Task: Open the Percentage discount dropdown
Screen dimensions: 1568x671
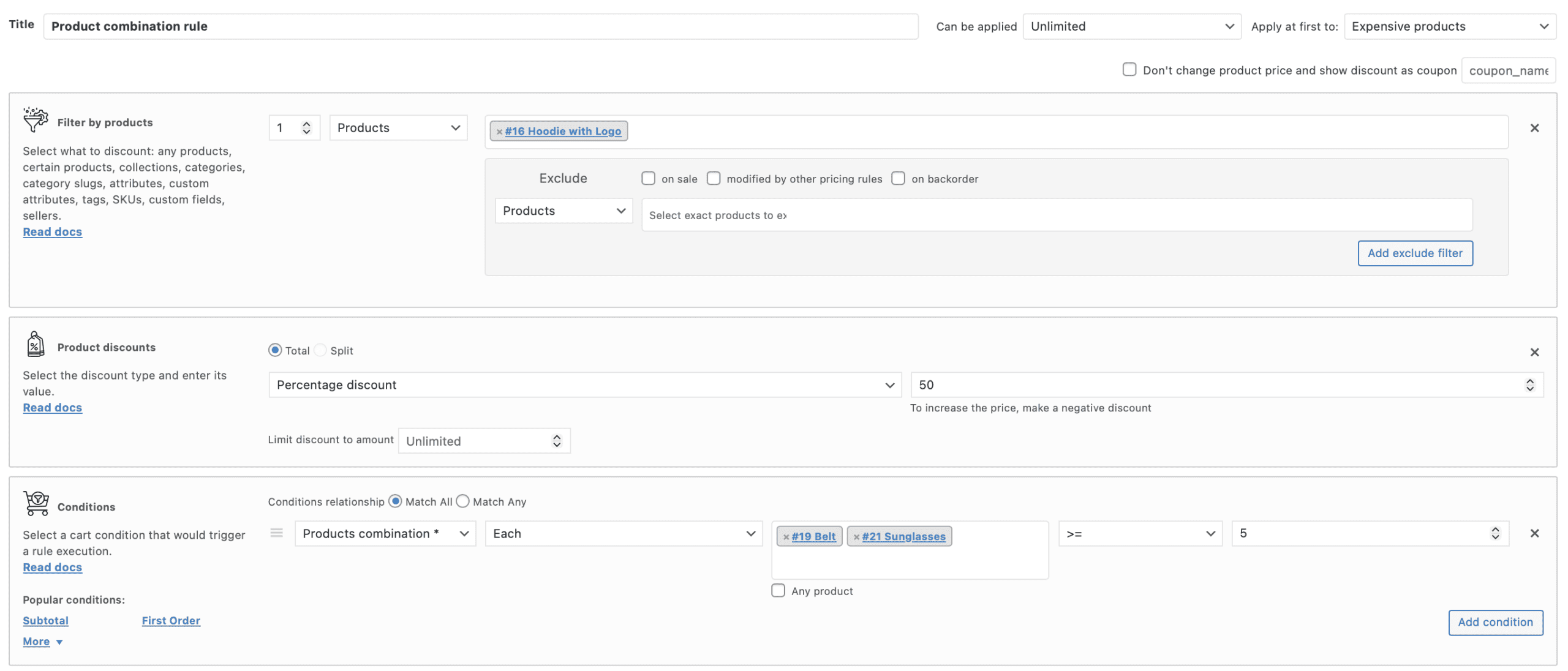Action: point(584,385)
